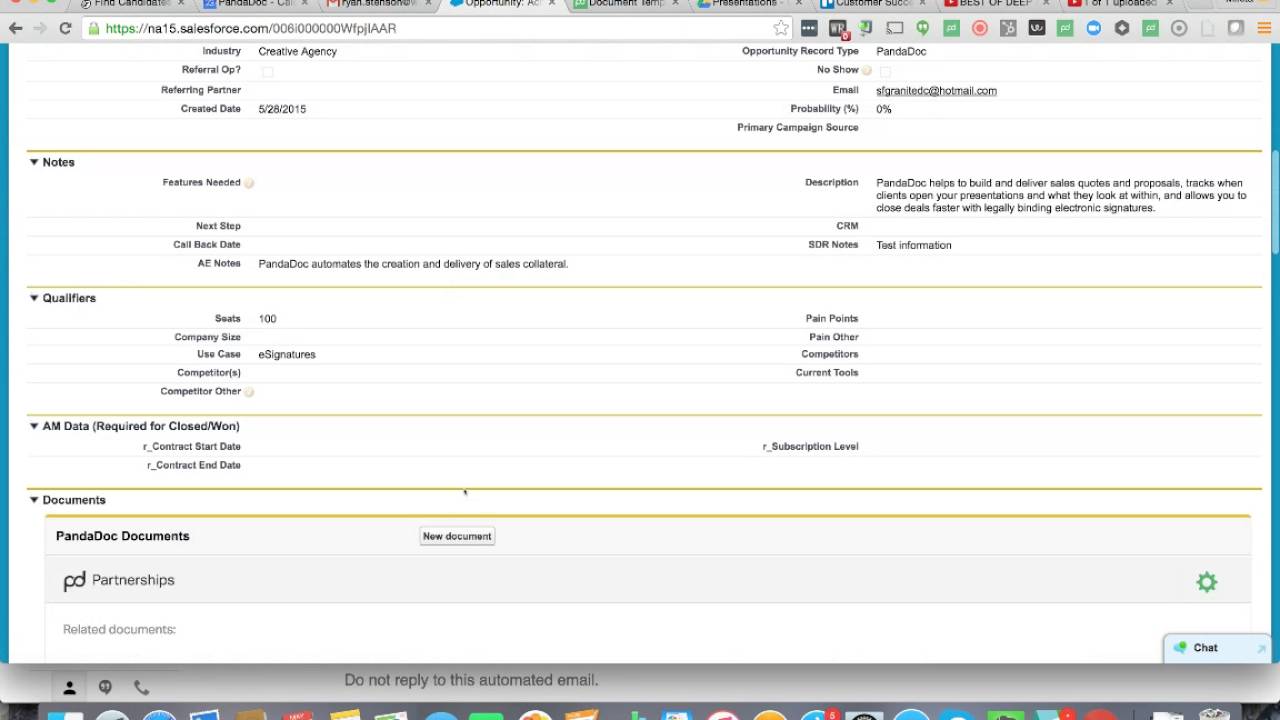
Task: Click the green padlock in the address bar
Action: point(93,28)
